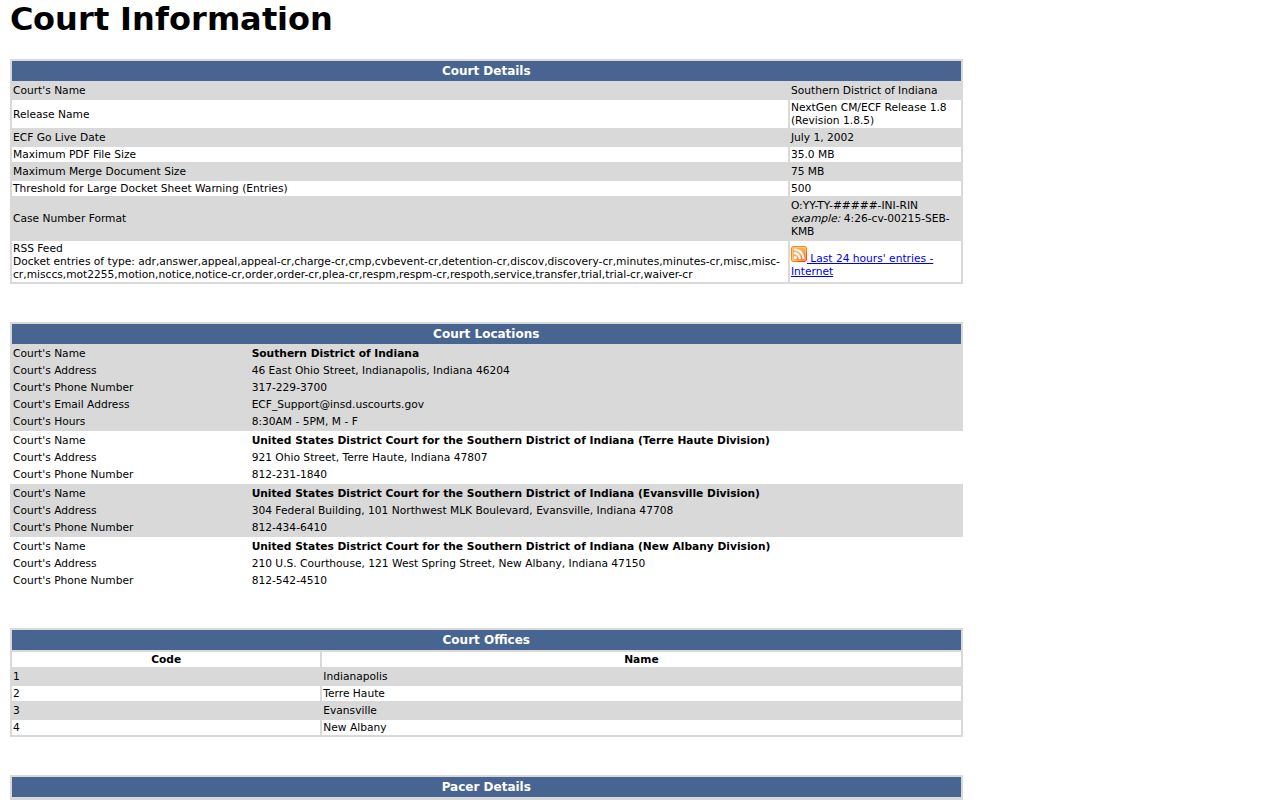The height and width of the screenshot is (800, 1280).
Task: Click the 210 U.S. Courthouse New Albany address
Action: (448, 563)
